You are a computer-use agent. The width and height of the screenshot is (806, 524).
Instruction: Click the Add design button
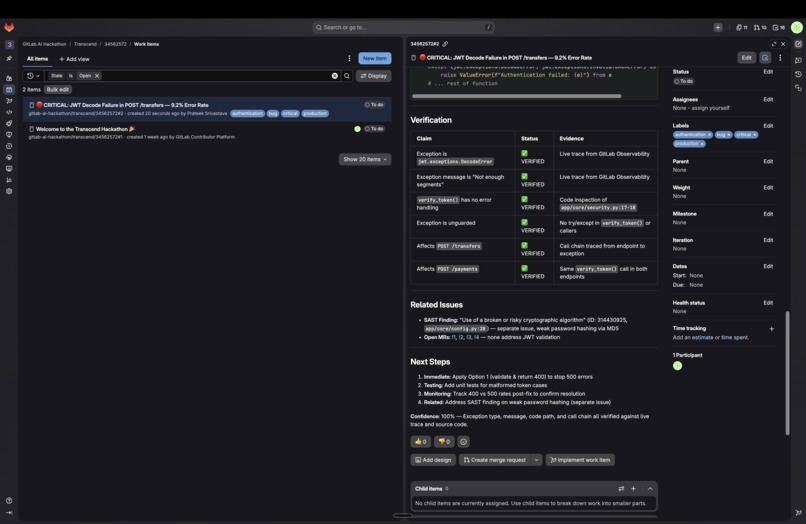pos(433,460)
